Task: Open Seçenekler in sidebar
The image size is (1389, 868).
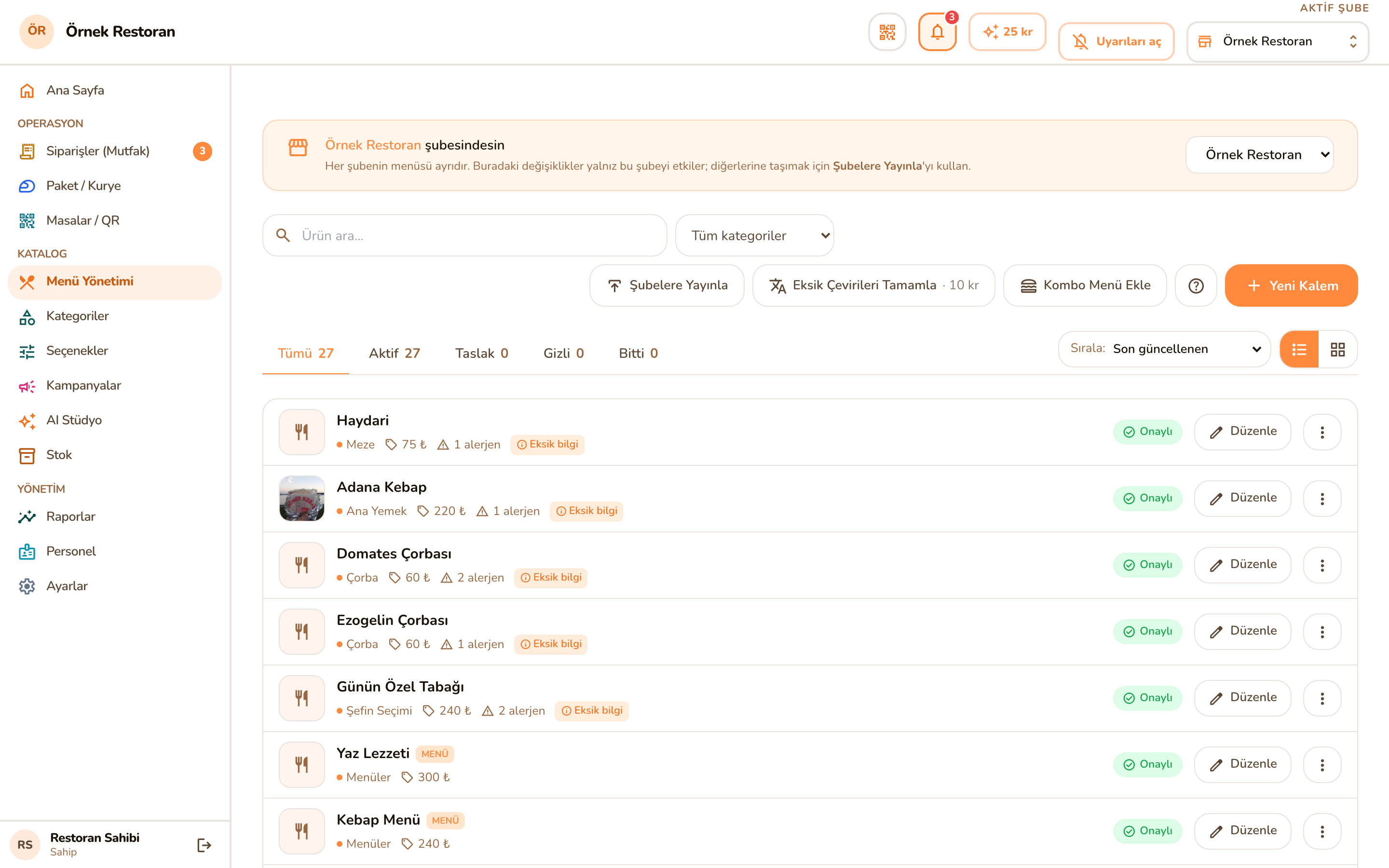Action: coord(115,351)
